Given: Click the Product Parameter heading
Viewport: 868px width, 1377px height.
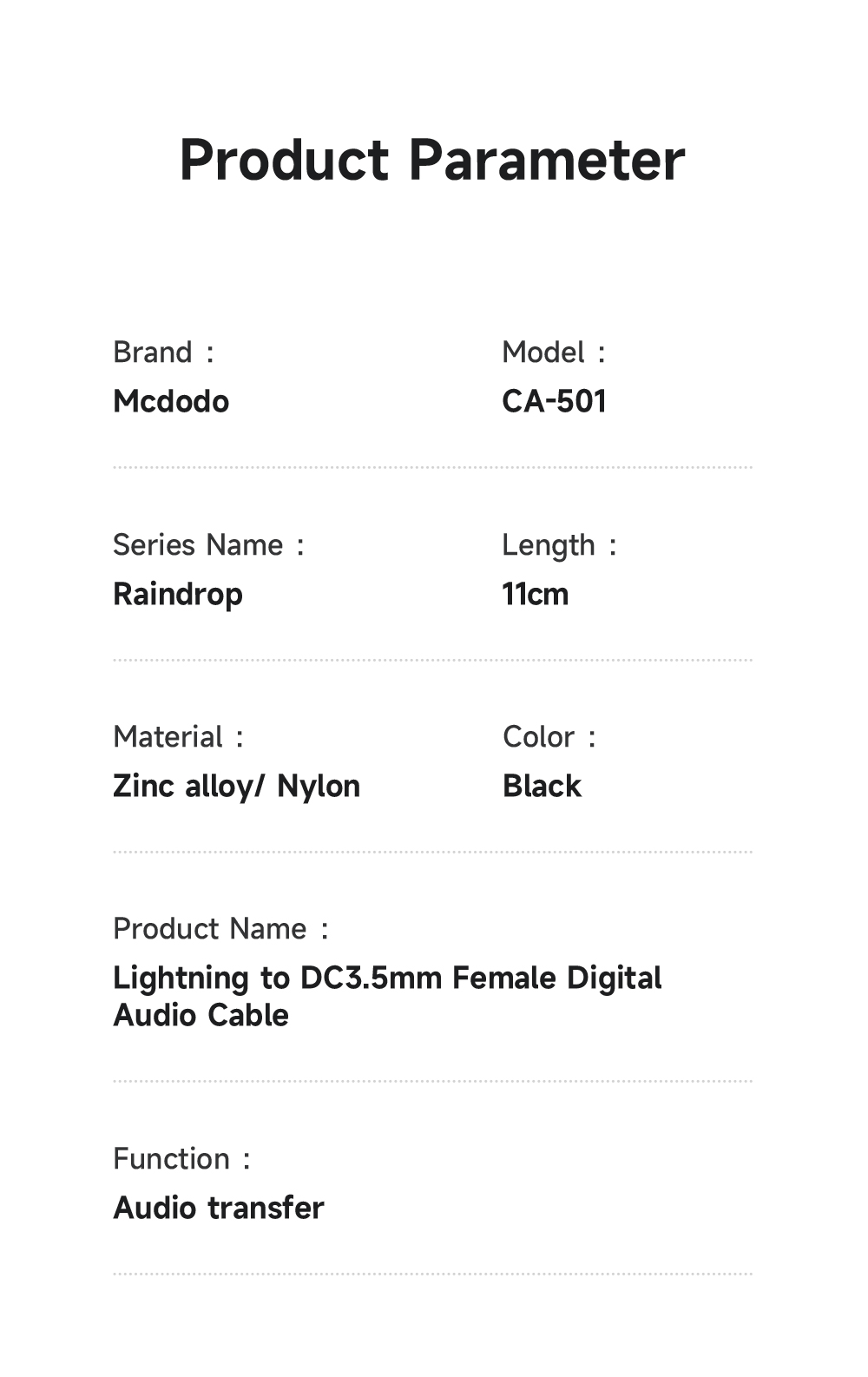Looking at the screenshot, I should pos(432,161).
